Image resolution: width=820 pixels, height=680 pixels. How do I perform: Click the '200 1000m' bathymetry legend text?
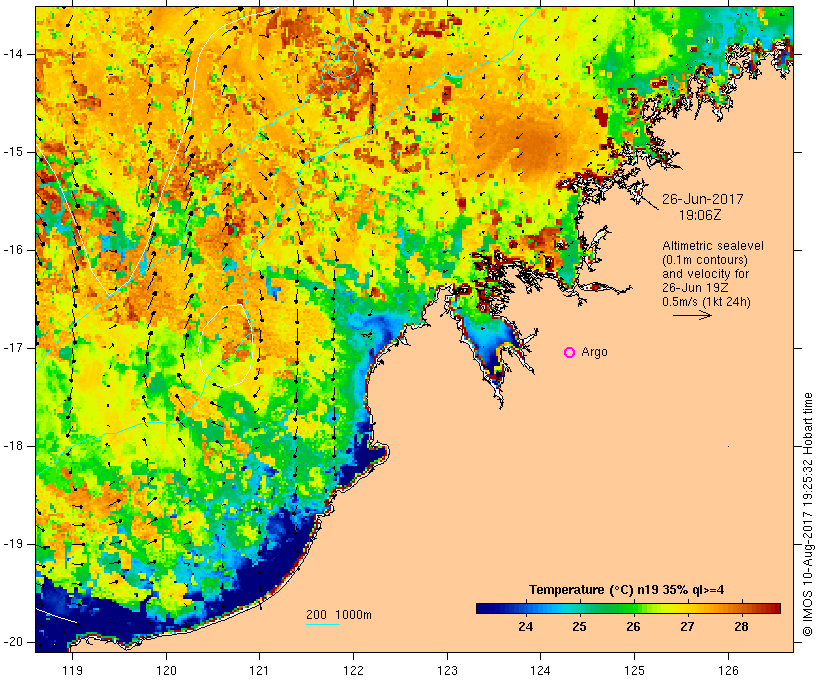point(339,615)
